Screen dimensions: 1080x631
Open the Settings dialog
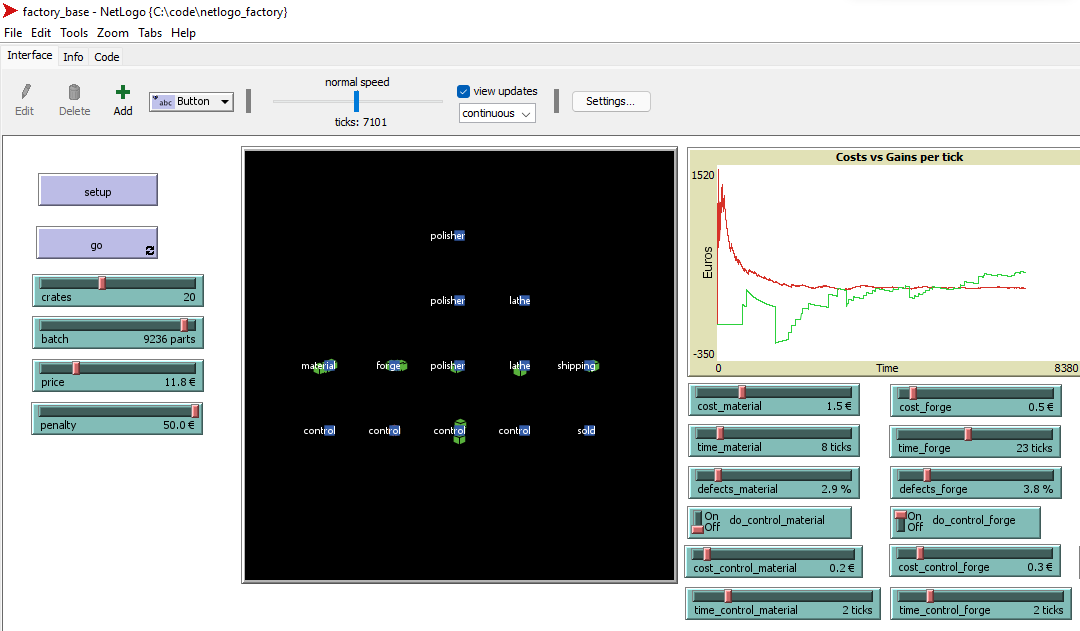click(610, 101)
